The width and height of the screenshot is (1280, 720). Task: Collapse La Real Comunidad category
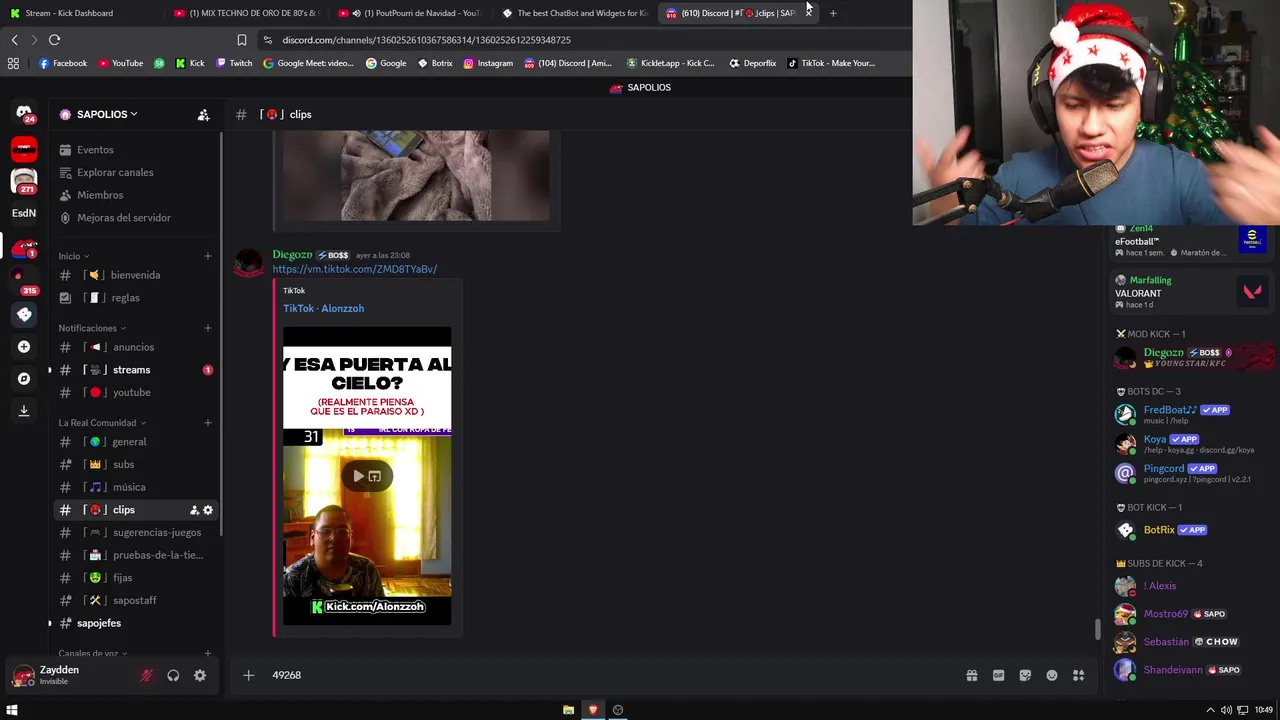click(x=102, y=423)
